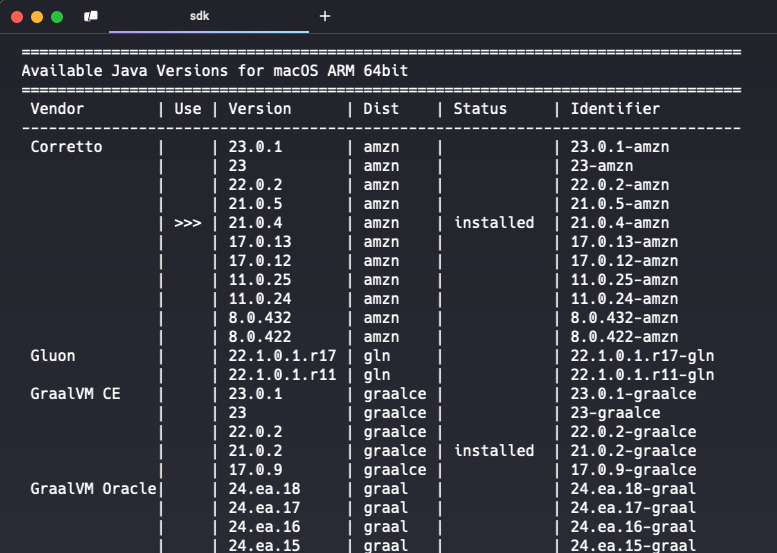Click identifier 11.0.25-amzn
777x553 pixels.
coord(624,279)
